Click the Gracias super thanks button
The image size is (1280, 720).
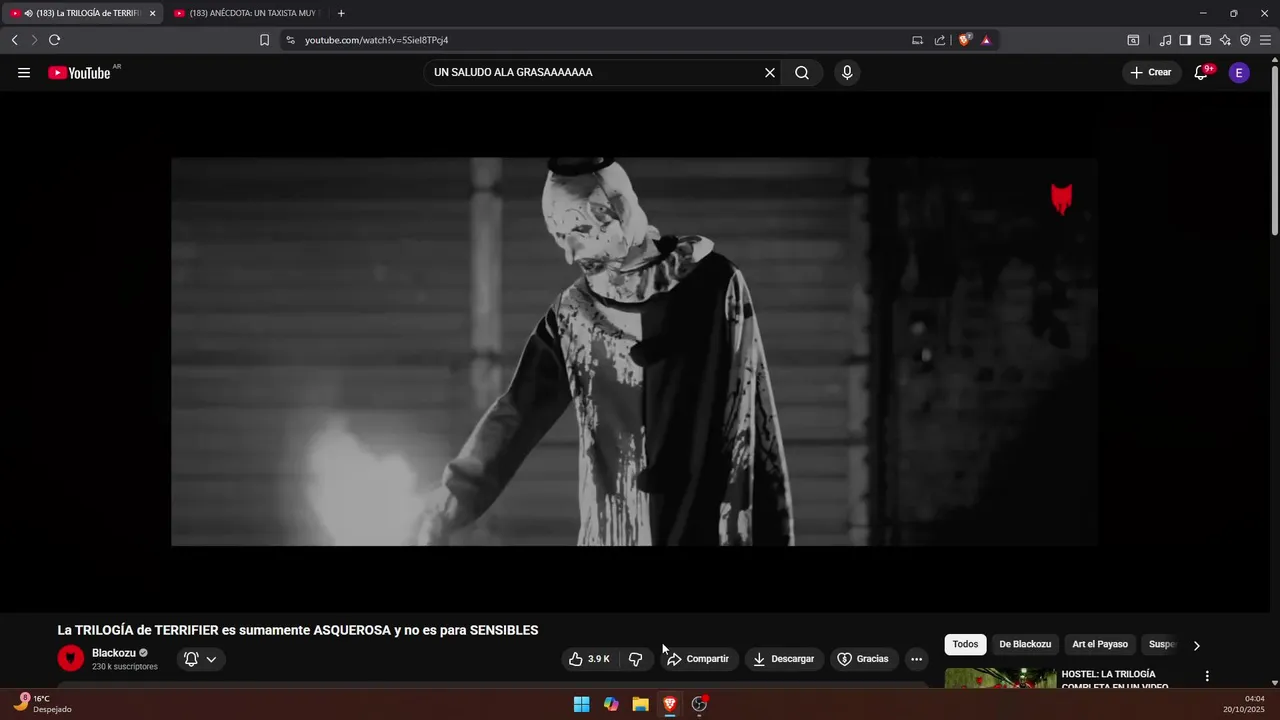[863, 659]
